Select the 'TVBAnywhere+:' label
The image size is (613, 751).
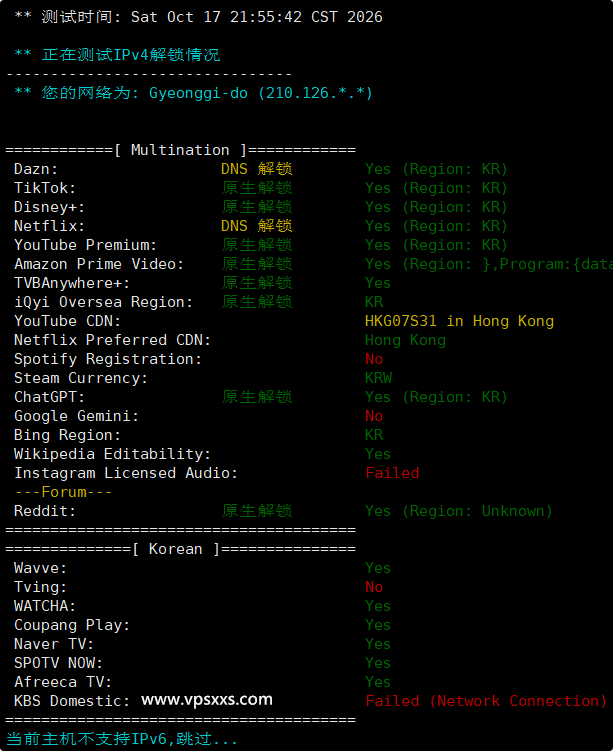[x=72, y=283]
